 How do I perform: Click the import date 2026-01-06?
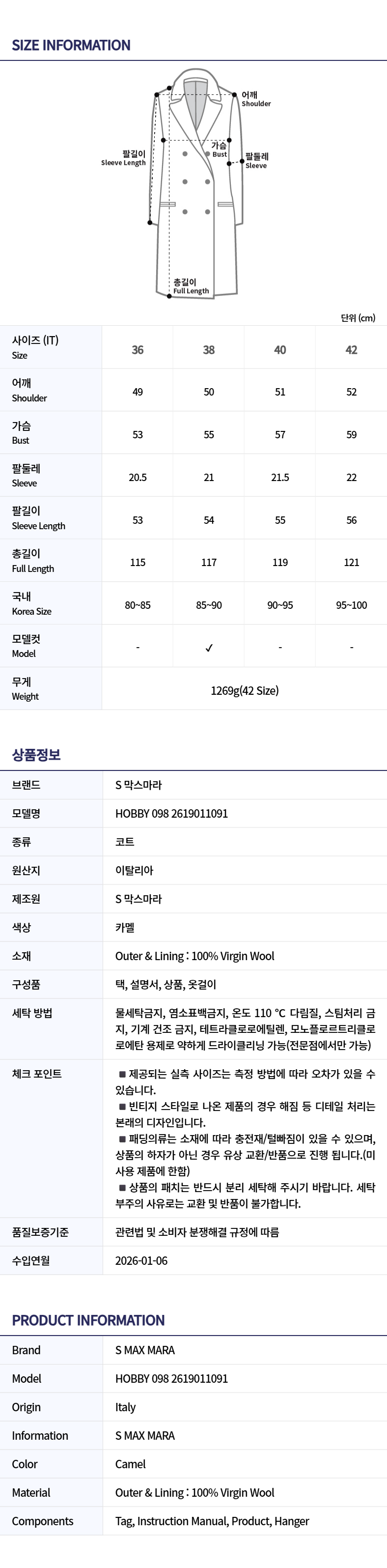(x=141, y=1260)
